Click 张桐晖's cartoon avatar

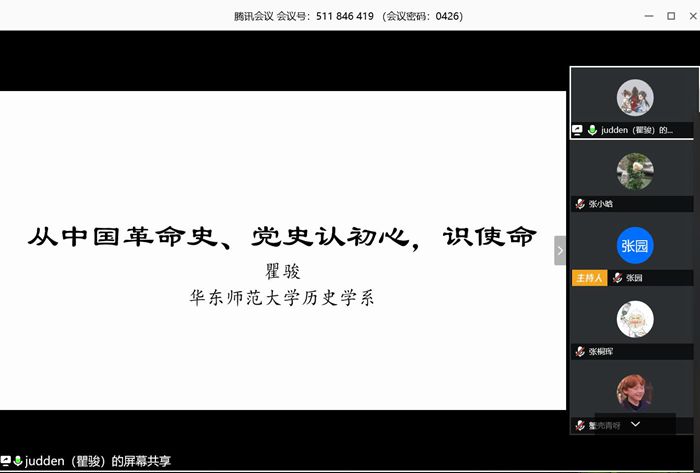[x=635, y=319]
